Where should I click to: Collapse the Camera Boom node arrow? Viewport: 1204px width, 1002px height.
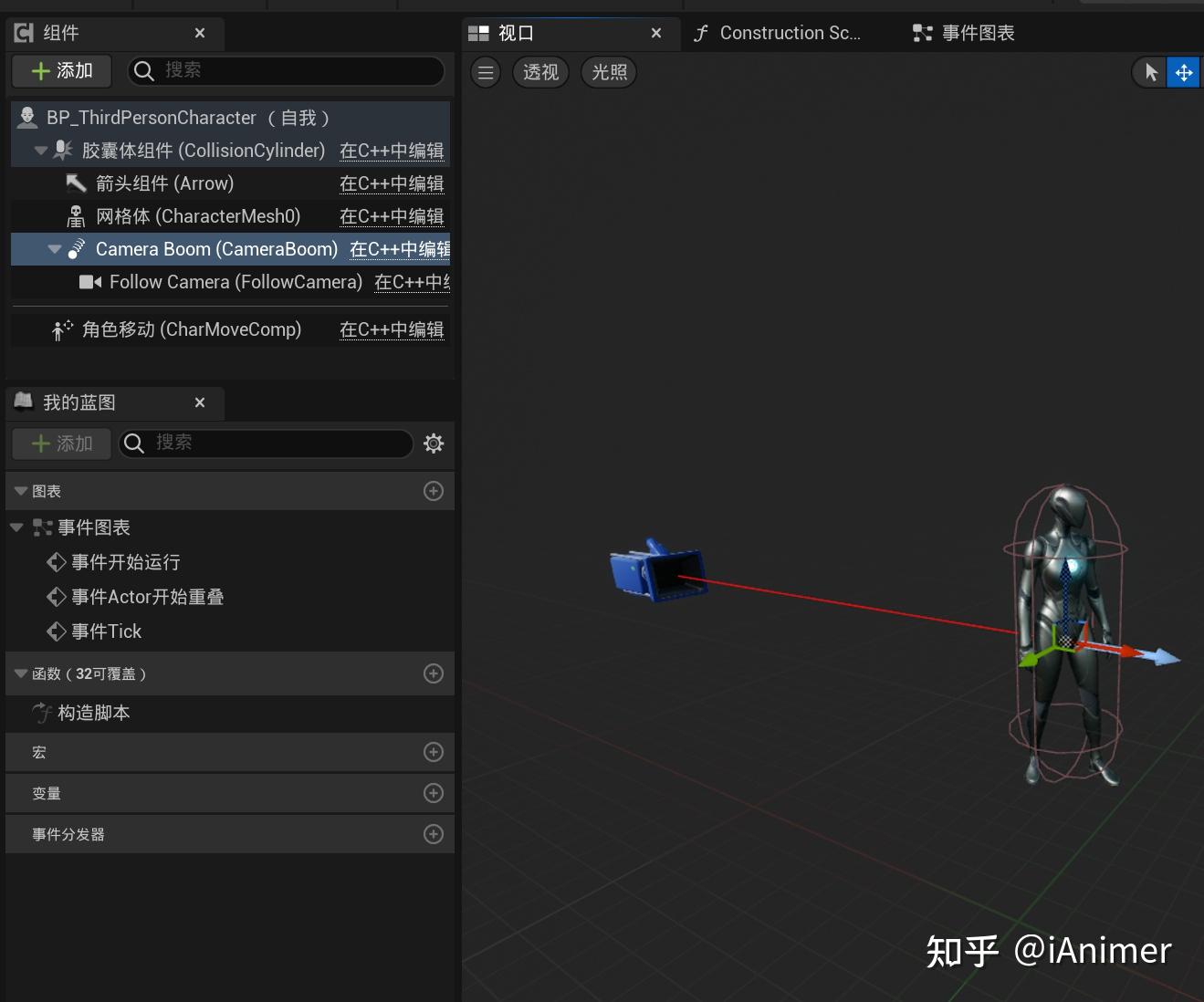[x=54, y=249]
